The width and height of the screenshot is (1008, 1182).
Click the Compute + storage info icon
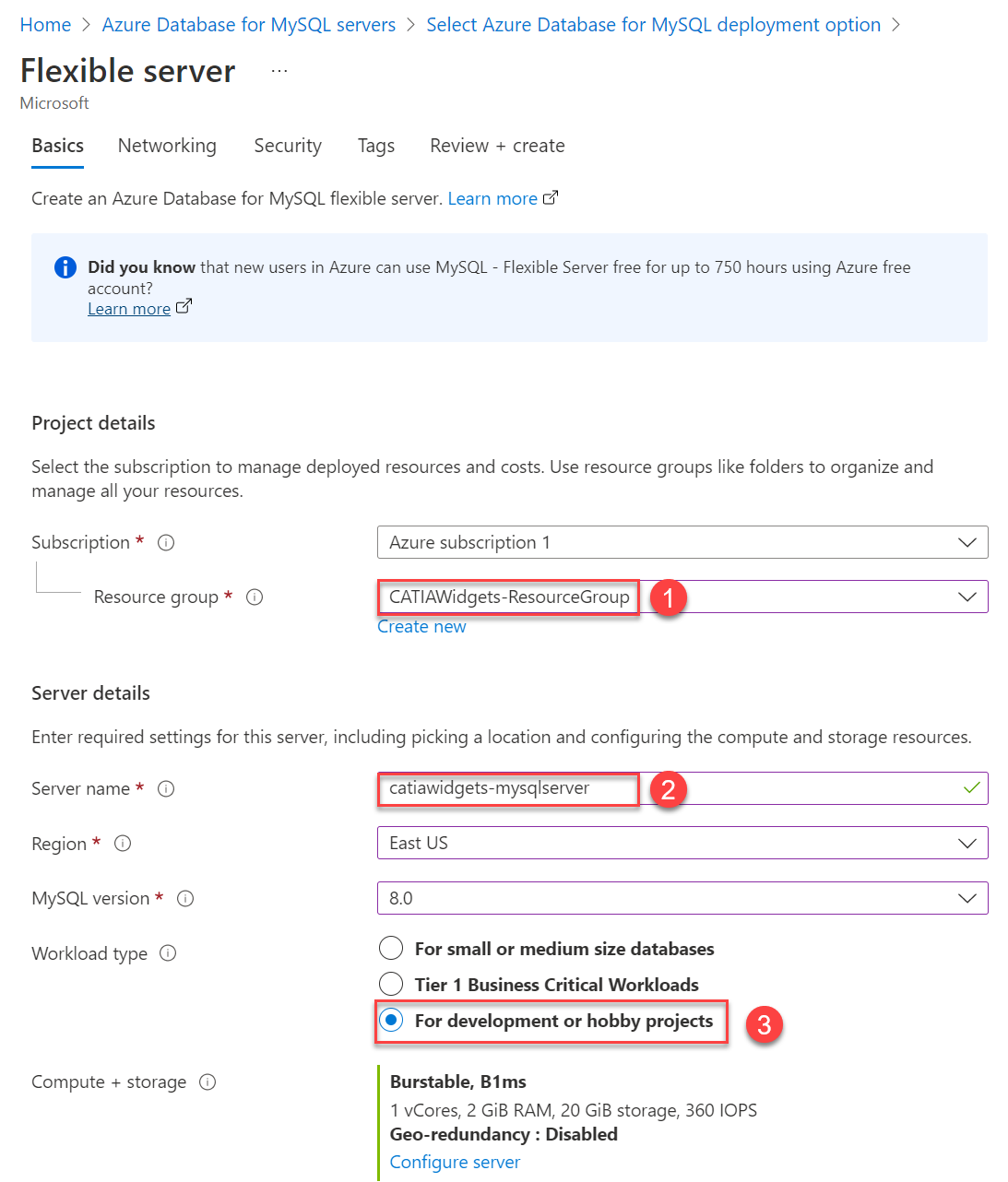pos(208,1082)
